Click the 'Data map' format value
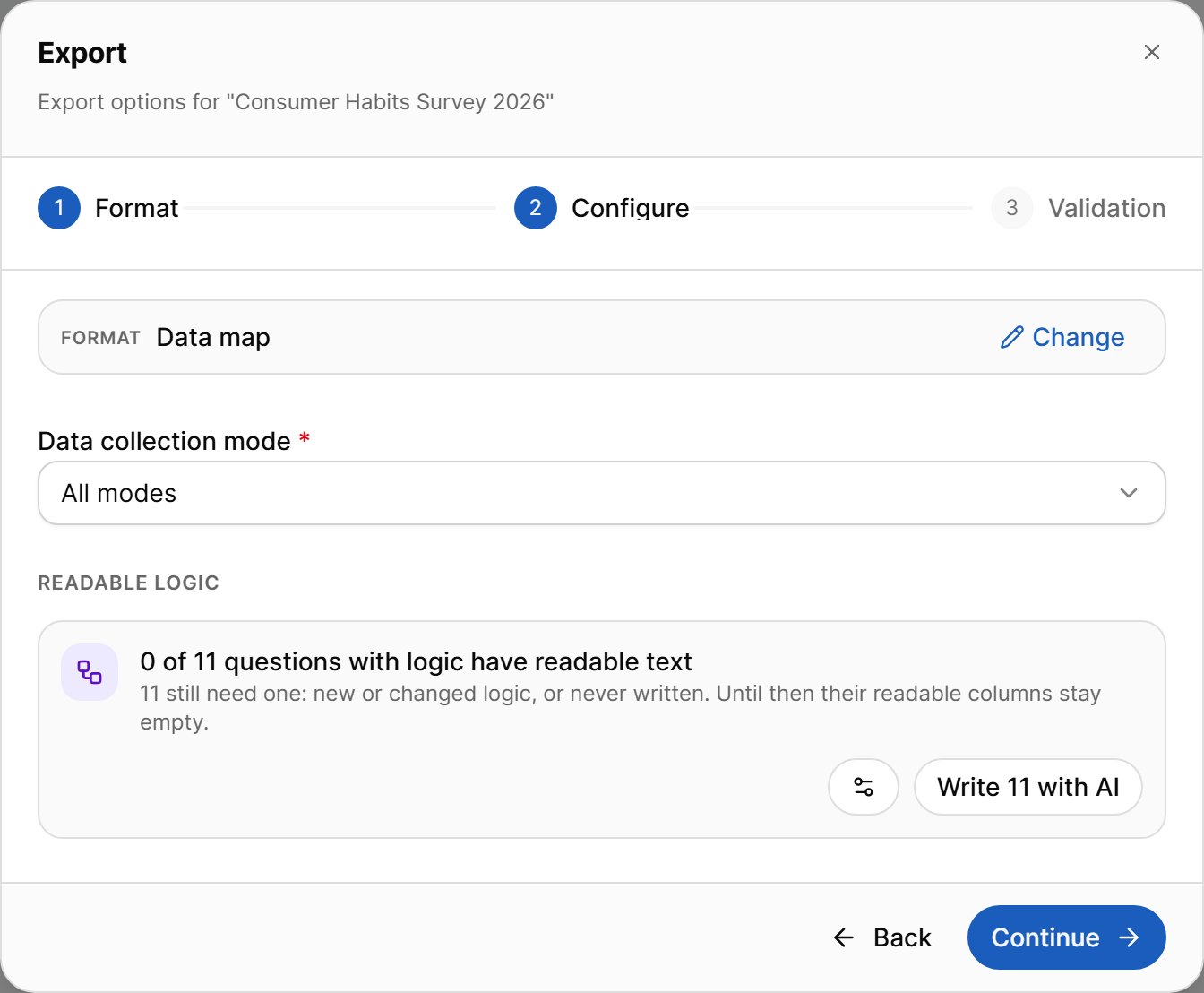 click(x=213, y=337)
